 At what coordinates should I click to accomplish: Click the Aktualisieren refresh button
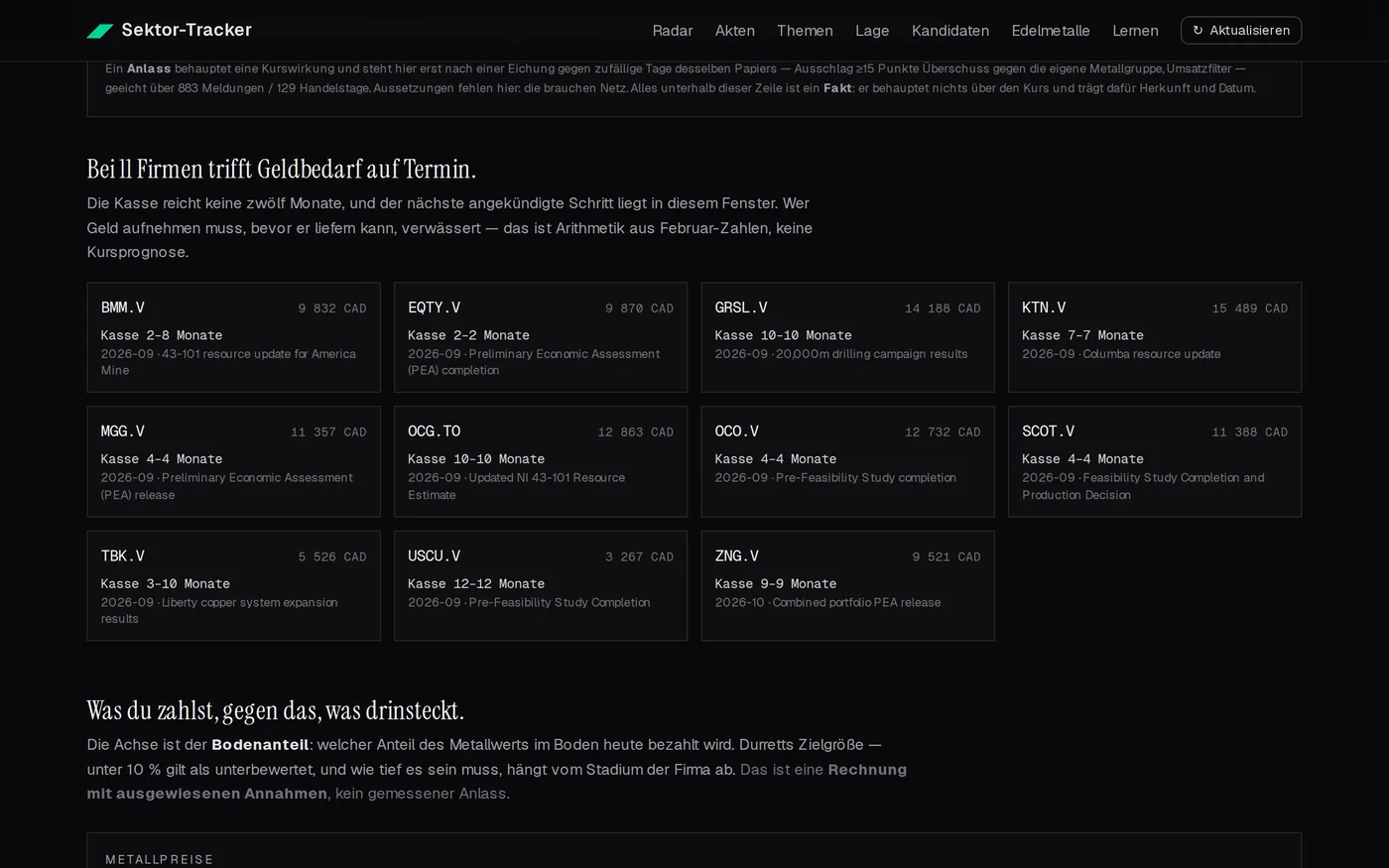1241,31
